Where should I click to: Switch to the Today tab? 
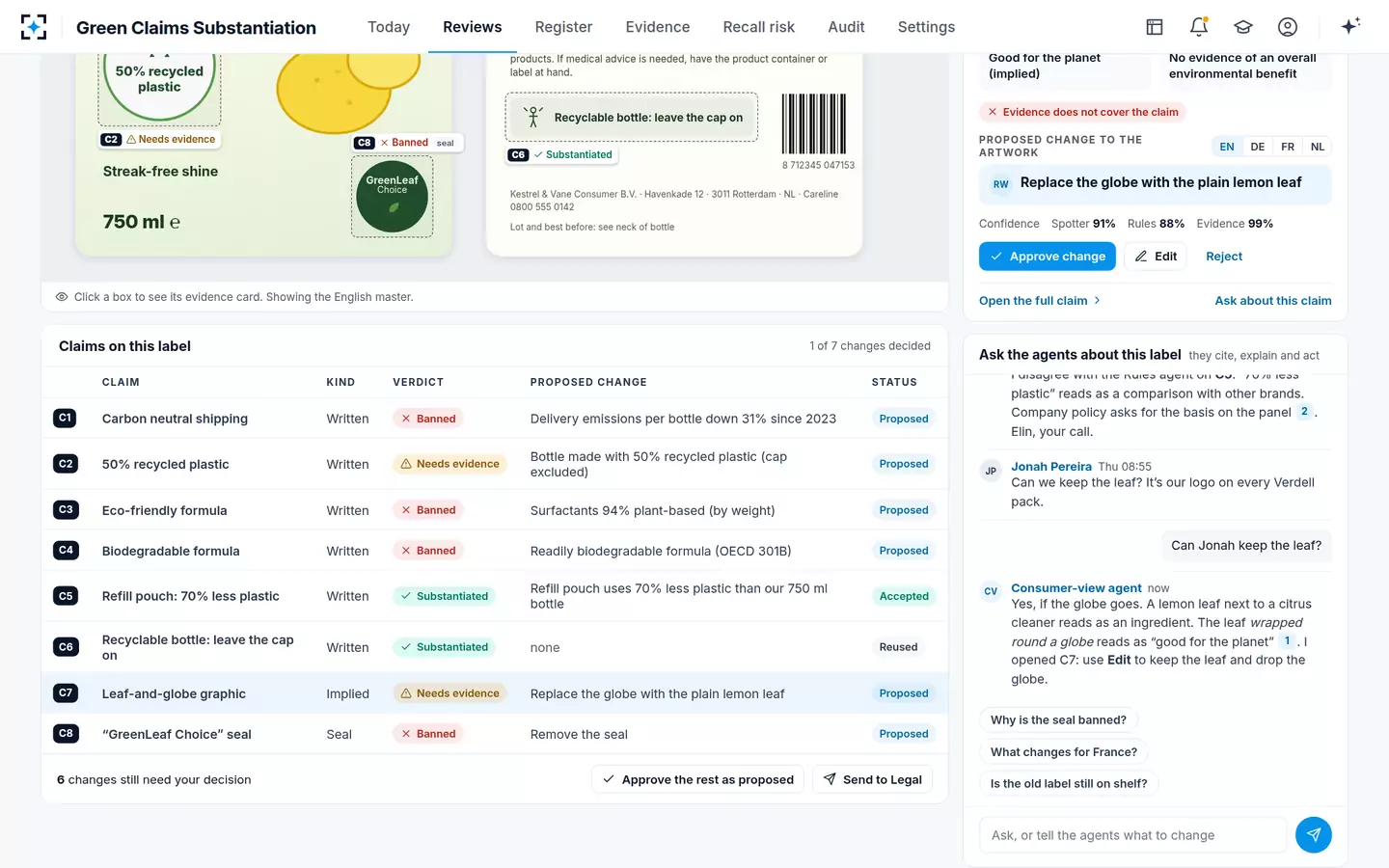(389, 27)
